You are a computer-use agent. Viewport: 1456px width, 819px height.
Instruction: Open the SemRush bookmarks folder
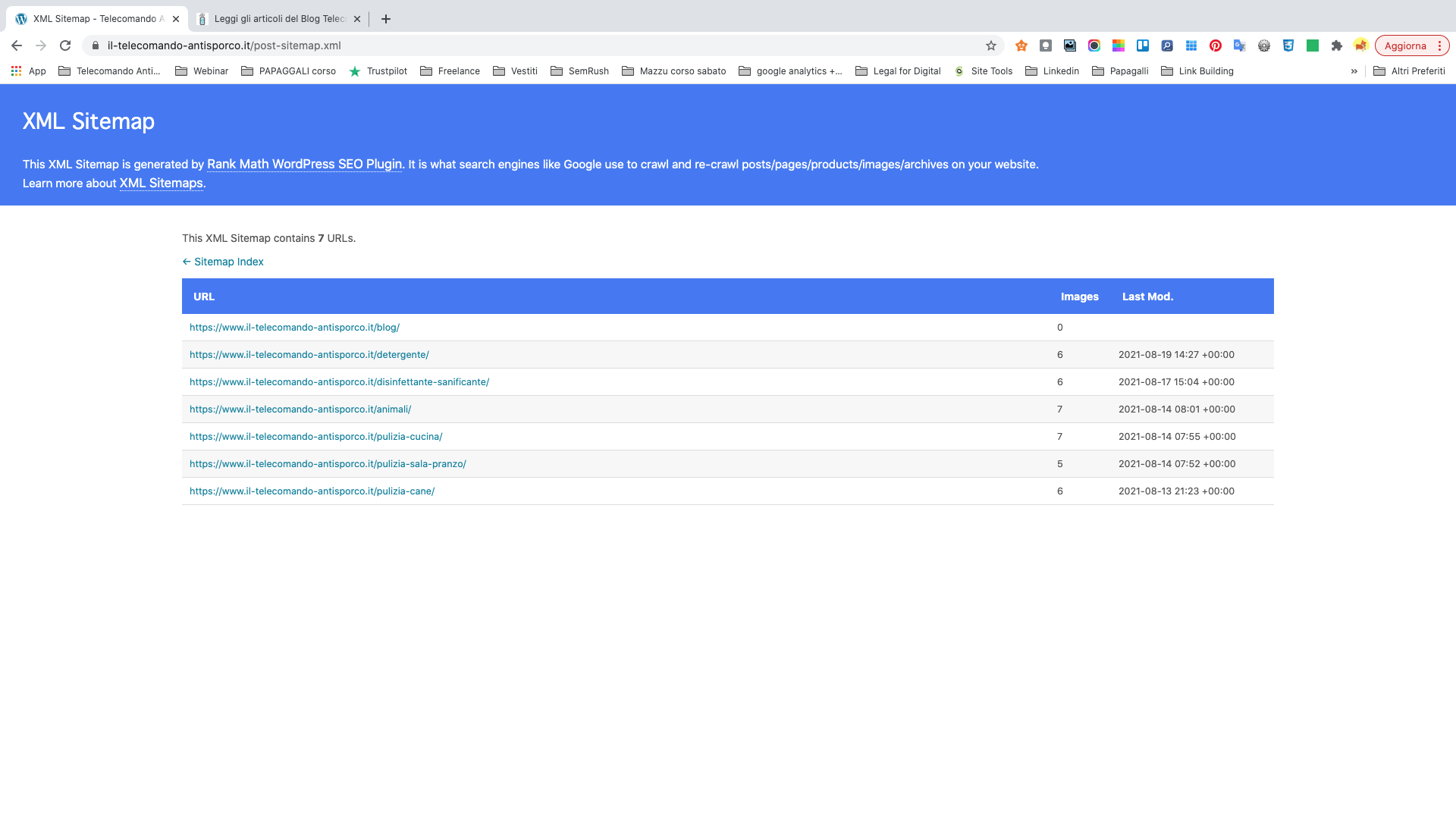point(579,71)
